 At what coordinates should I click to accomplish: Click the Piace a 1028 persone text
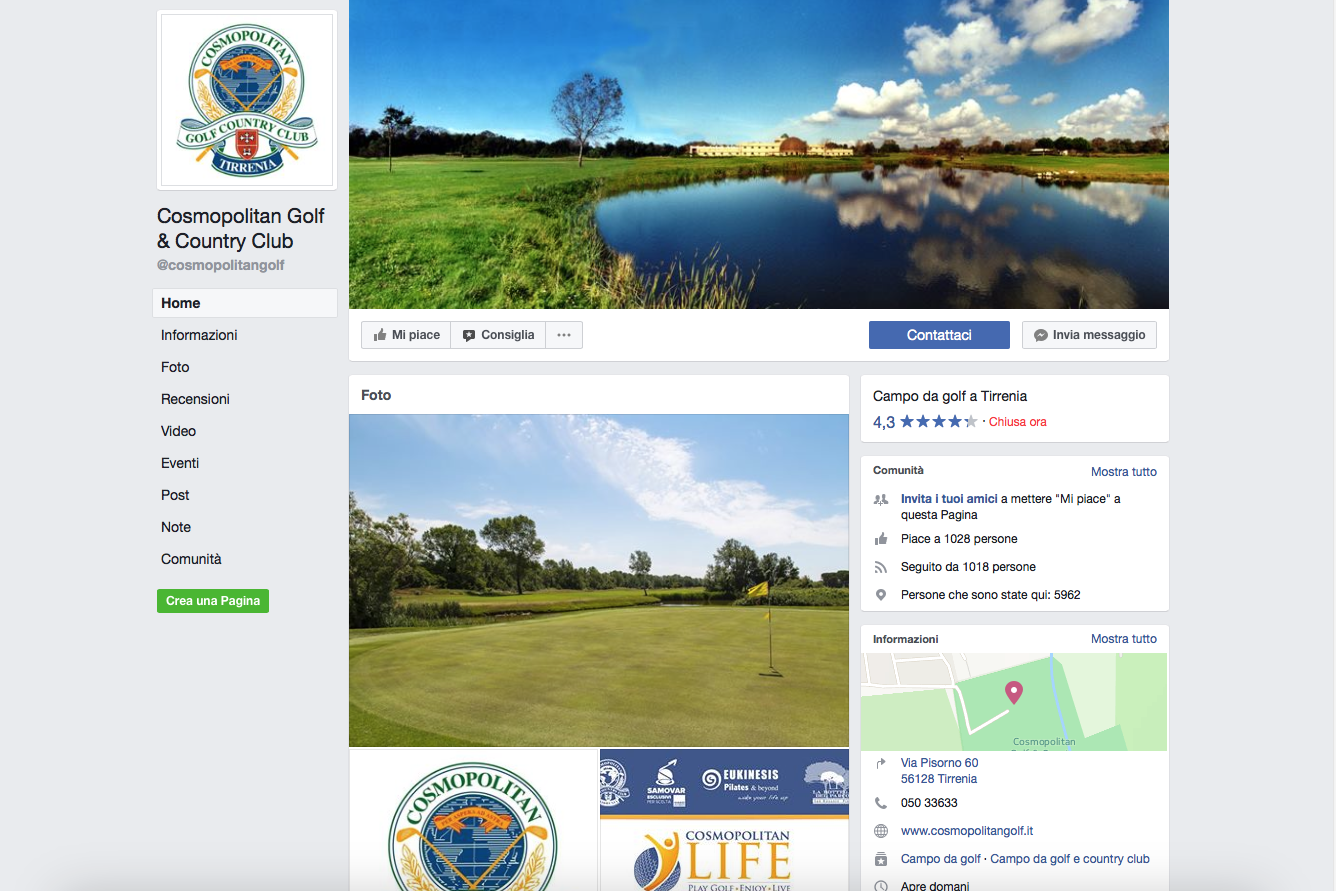pos(959,539)
